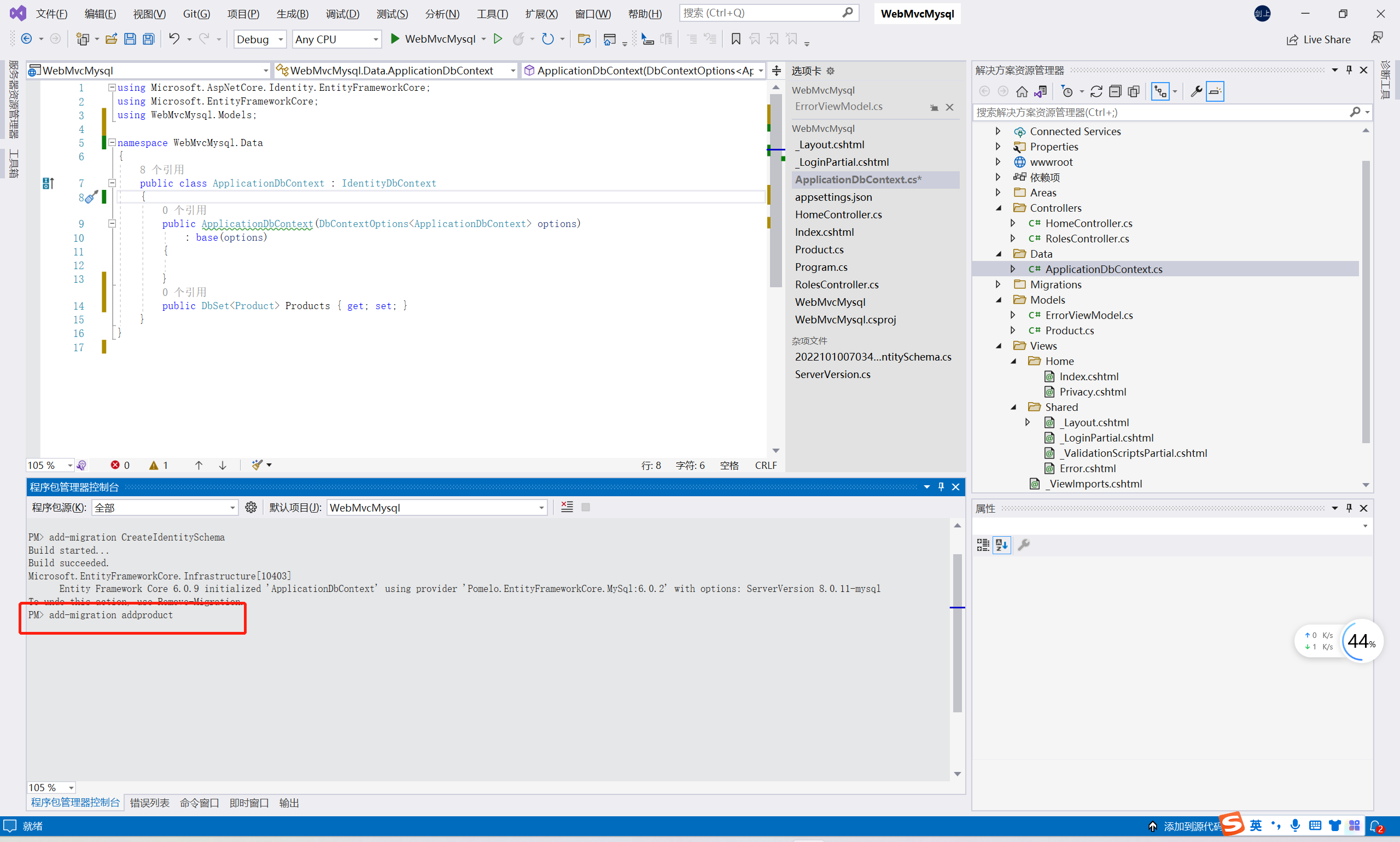Click Solution Explorer refresh icon
Screen dimensions: 1400x842
1096,91
